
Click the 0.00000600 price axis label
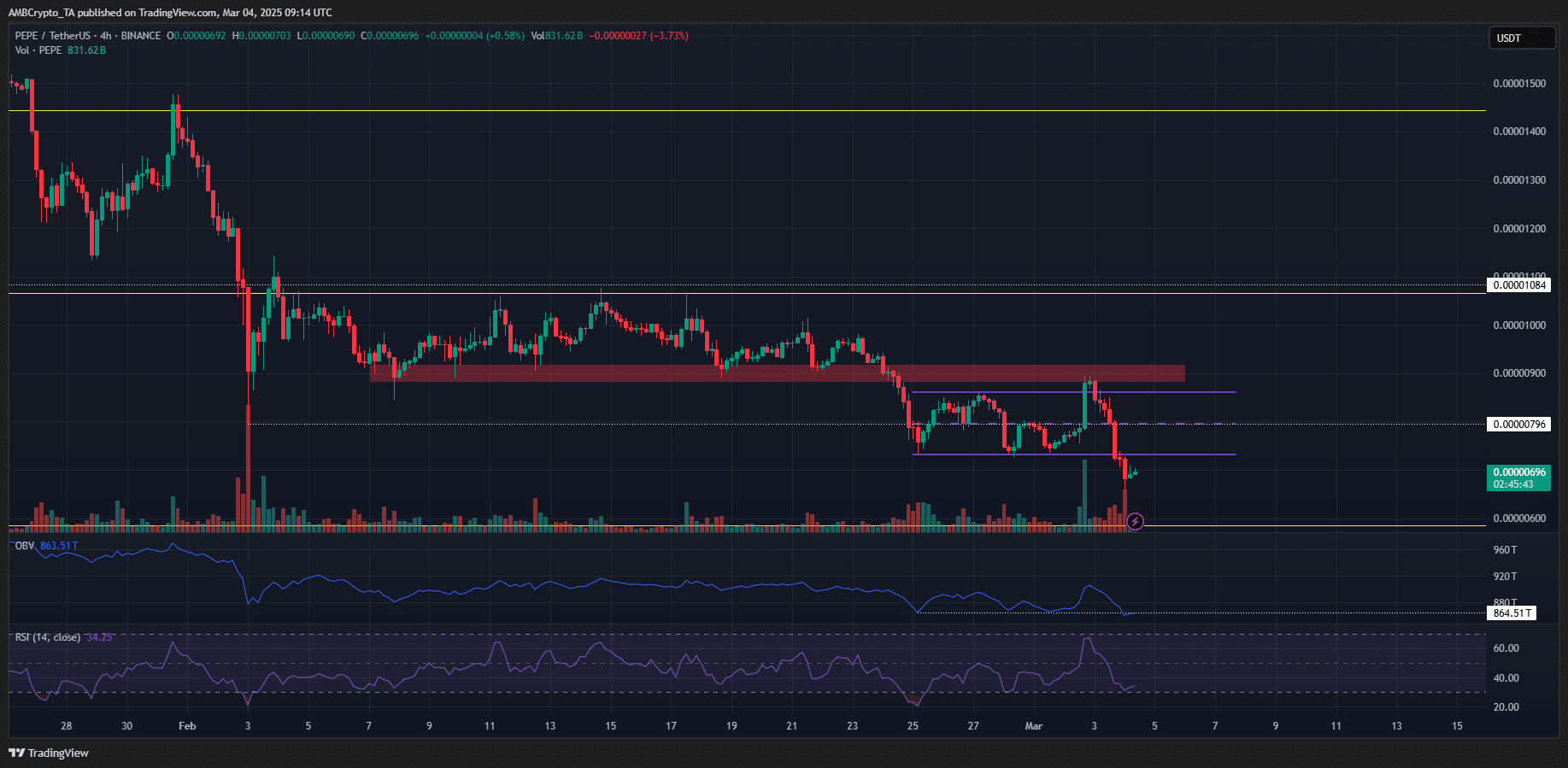(x=1519, y=519)
